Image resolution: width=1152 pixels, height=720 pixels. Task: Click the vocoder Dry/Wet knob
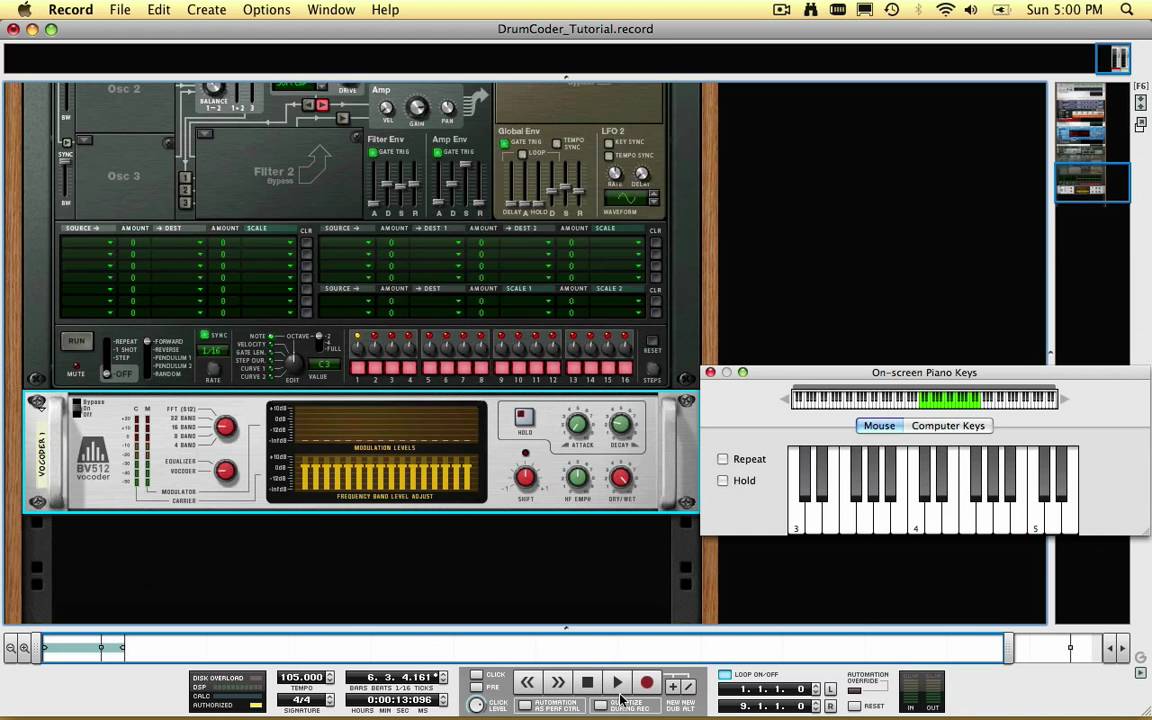621,478
